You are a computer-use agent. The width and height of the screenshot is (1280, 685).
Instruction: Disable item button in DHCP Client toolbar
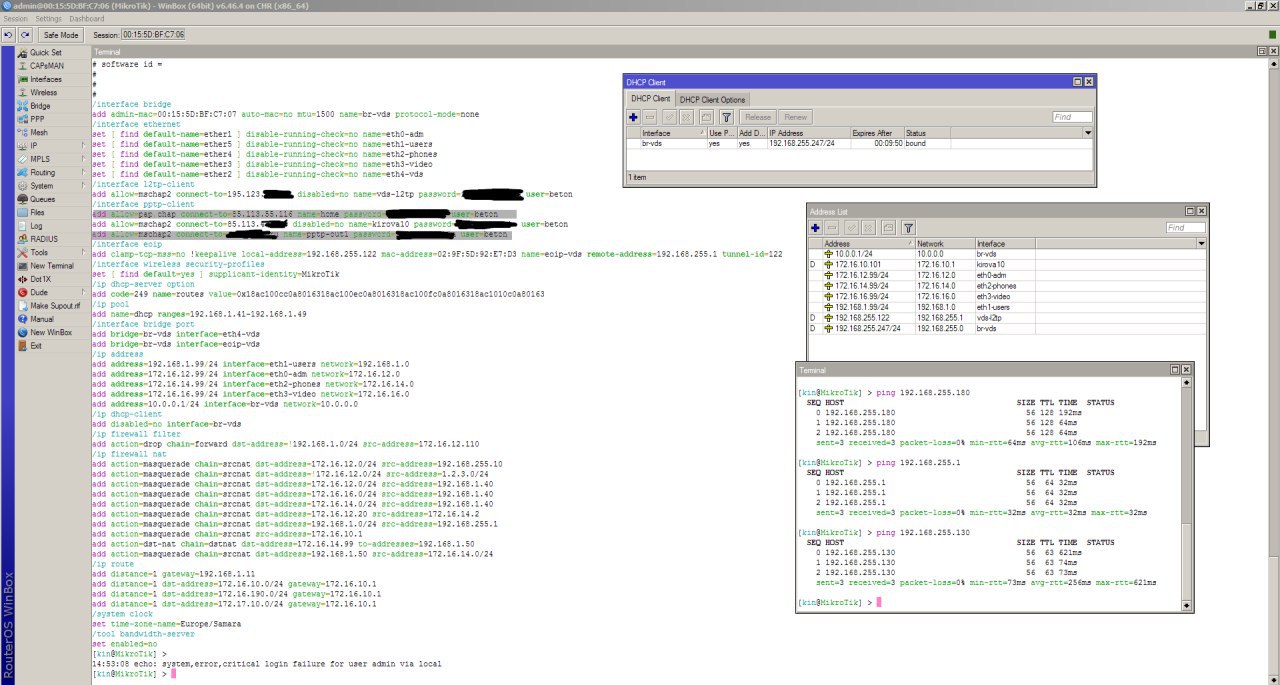[x=685, y=117]
